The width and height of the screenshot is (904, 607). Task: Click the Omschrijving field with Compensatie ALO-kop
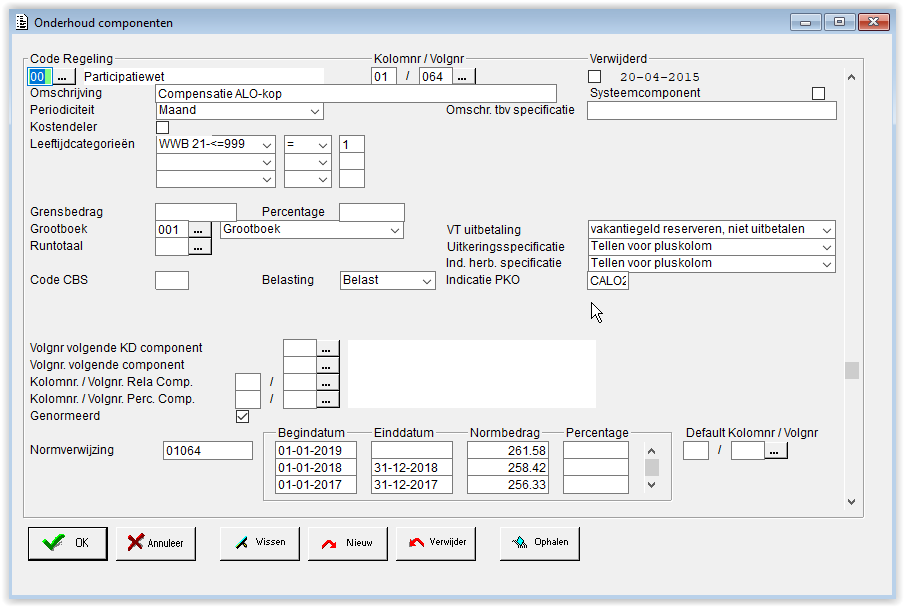356,94
